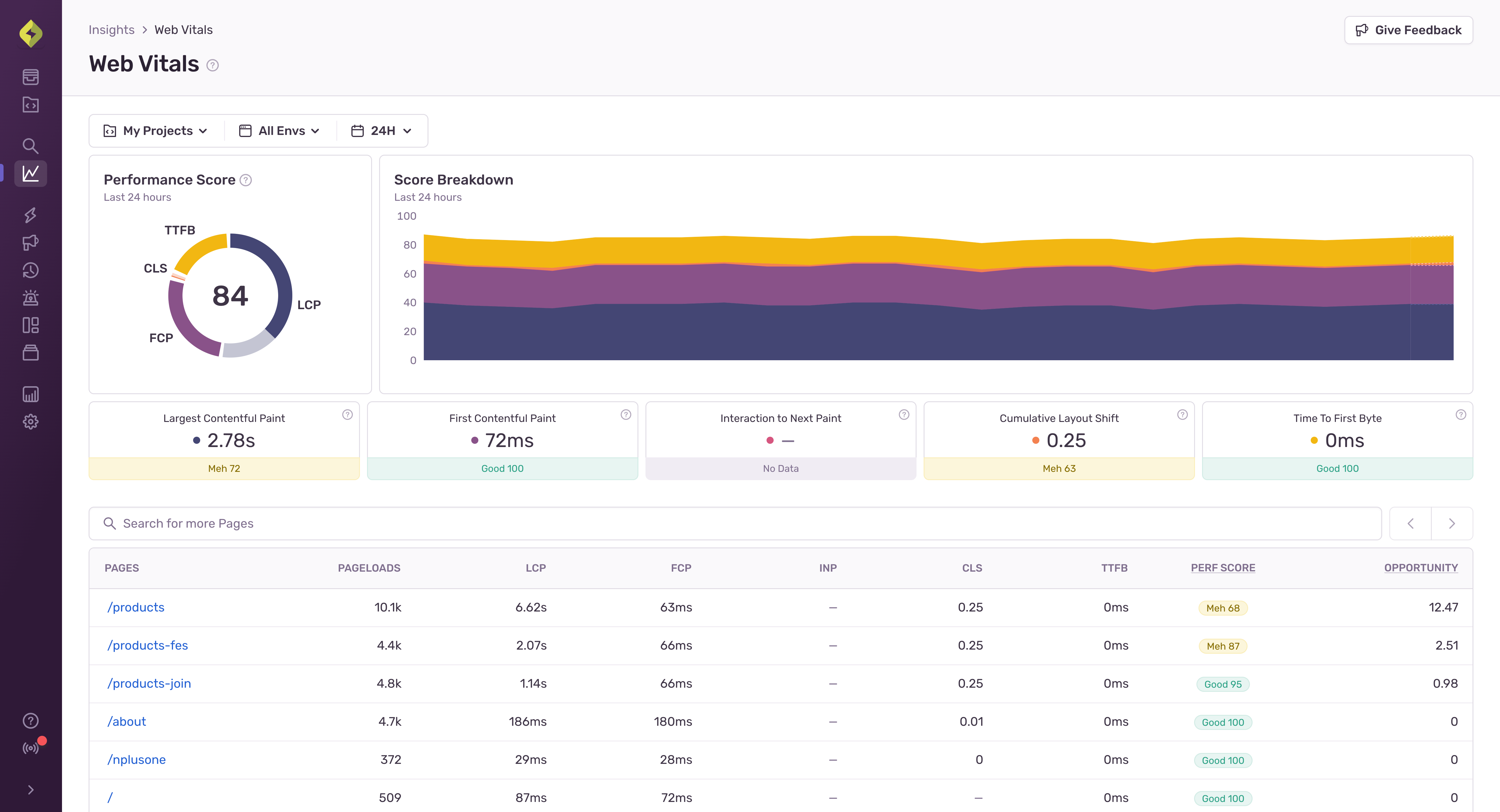Open the Settings gear in sidebar

[31, 422]
